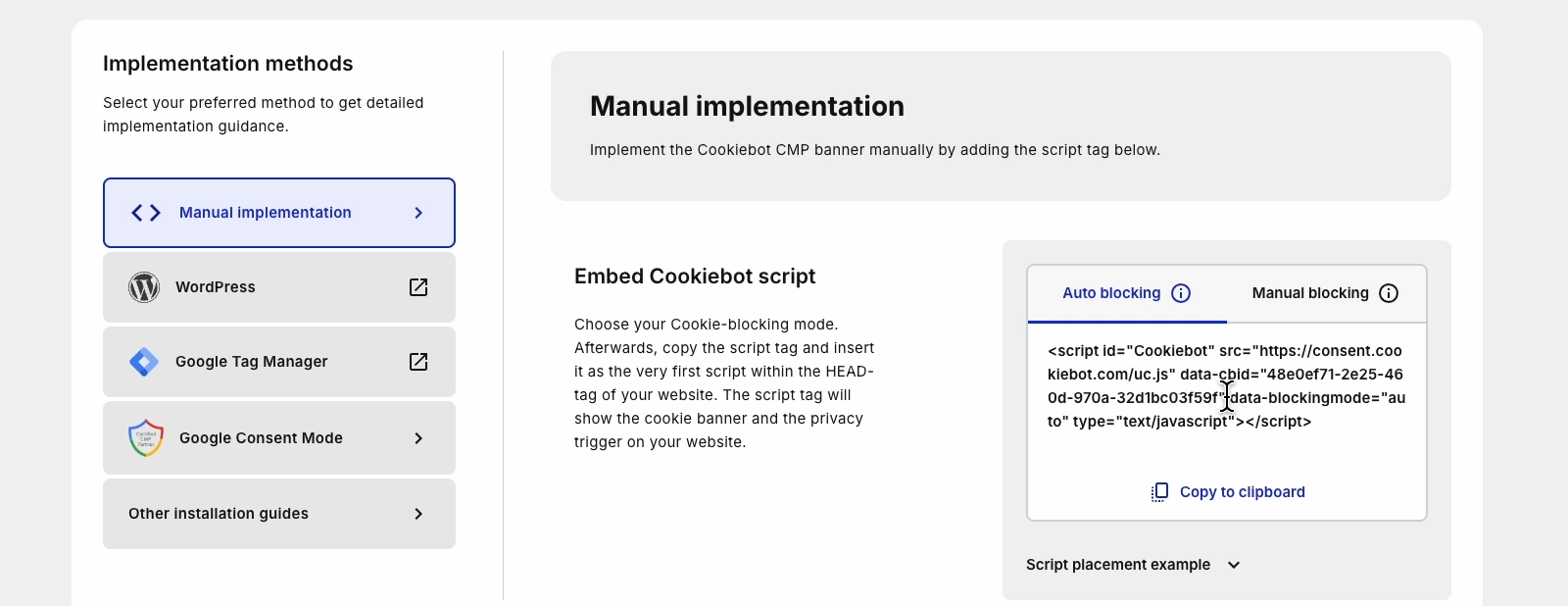
Task: Expand Other installation guides chevron
Action: tap(418, 514)
